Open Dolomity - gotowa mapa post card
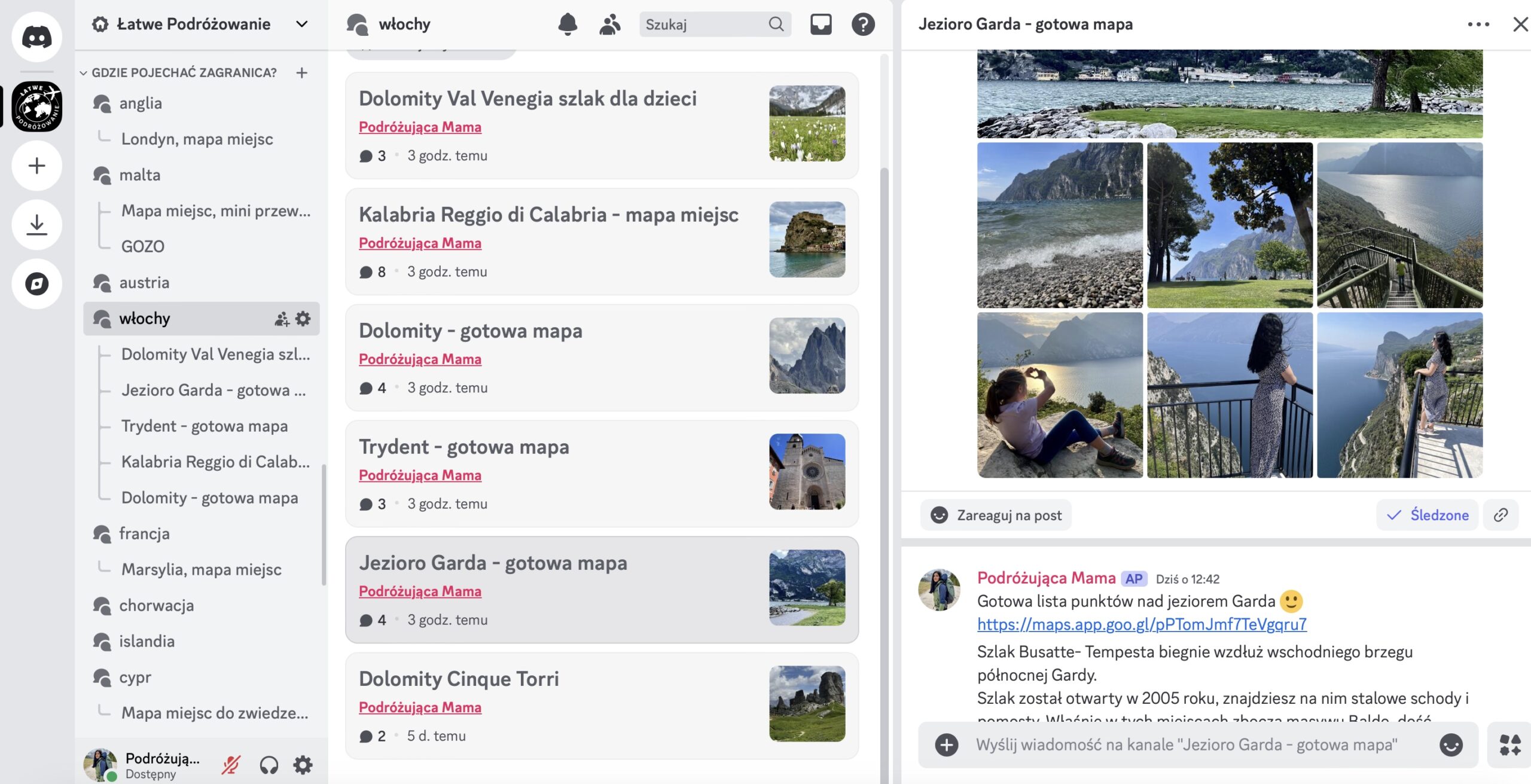The height and width of the screenshot is (784, 1531). coord(602,358)
